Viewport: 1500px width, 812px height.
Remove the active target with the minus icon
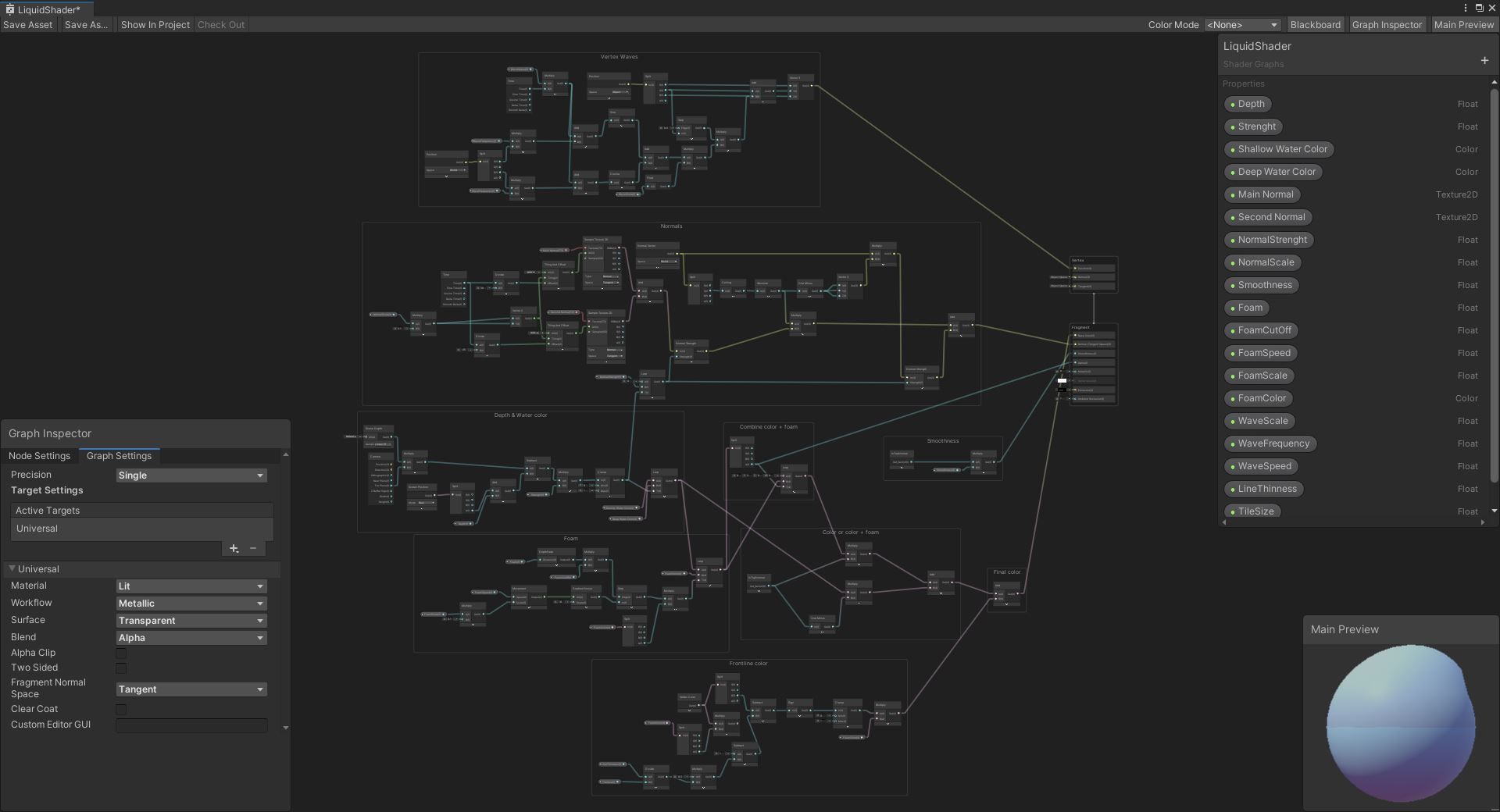[253, 549]
